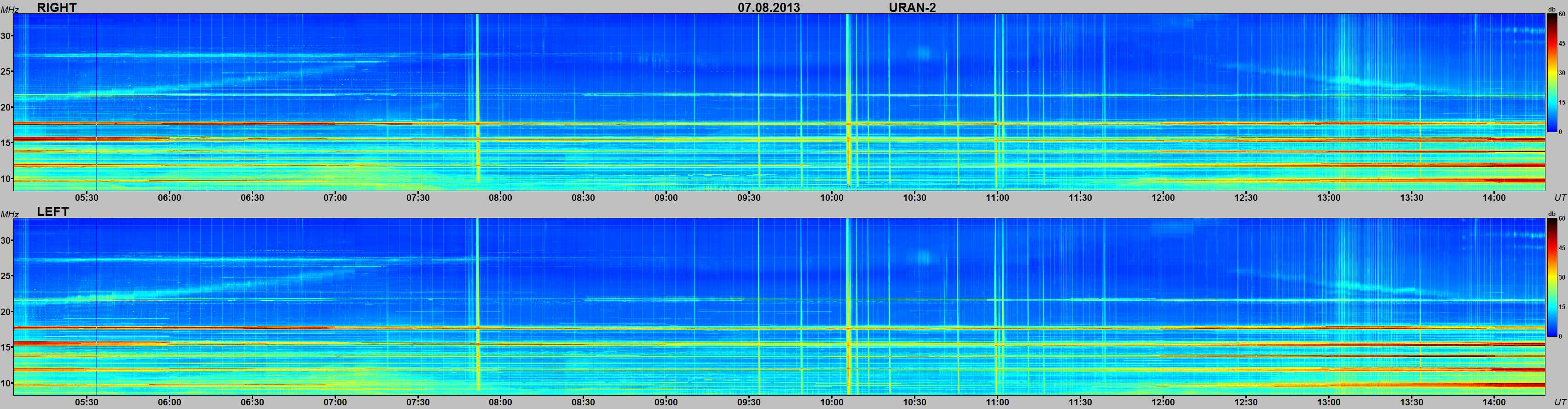Viewport: 1568px width, 409px height.
Task: Click the 20 MHz tick on LEFT panel
Action: coord(6,311)
